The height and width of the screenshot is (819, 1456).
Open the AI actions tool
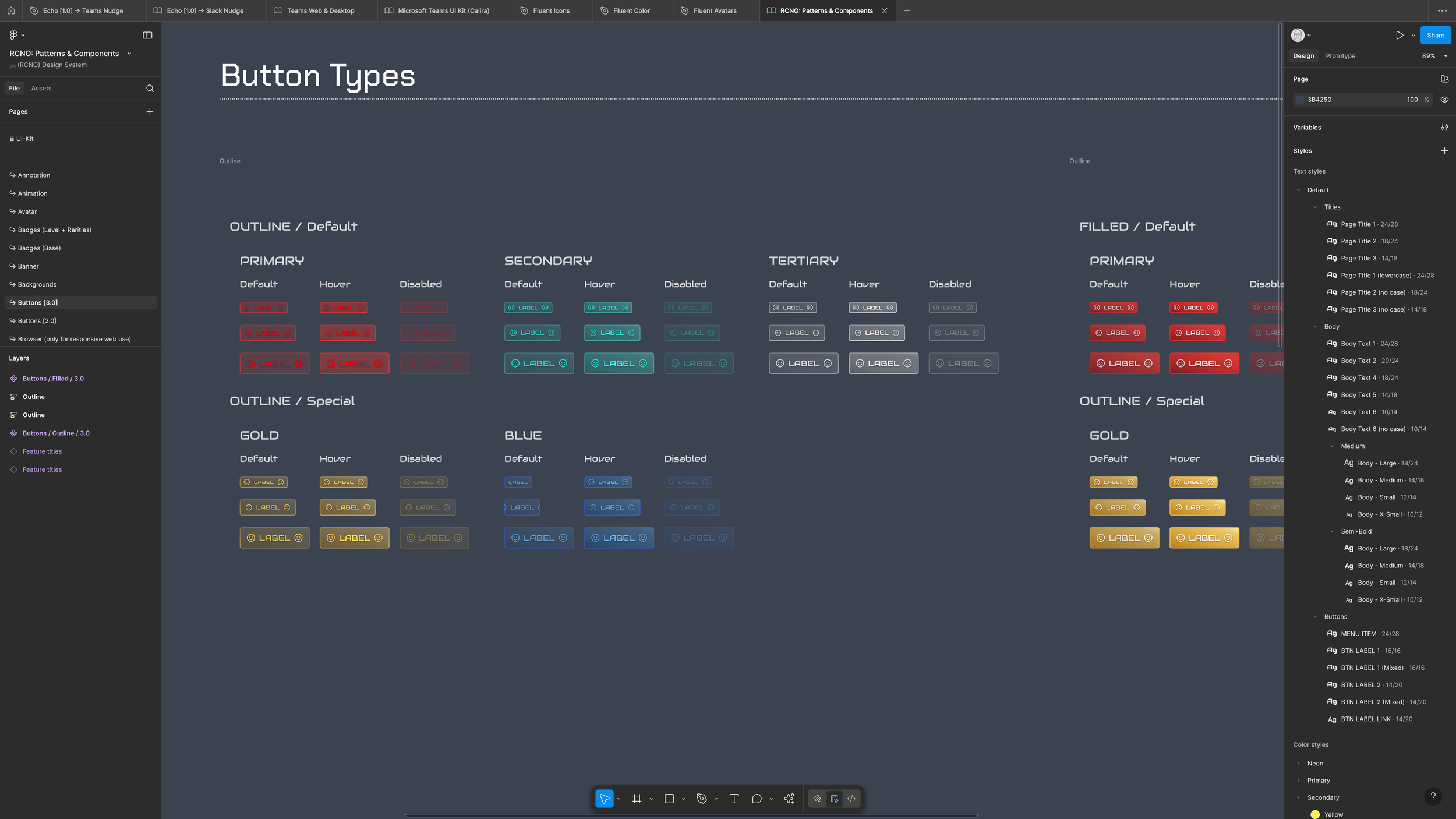(x=789, y=799)
